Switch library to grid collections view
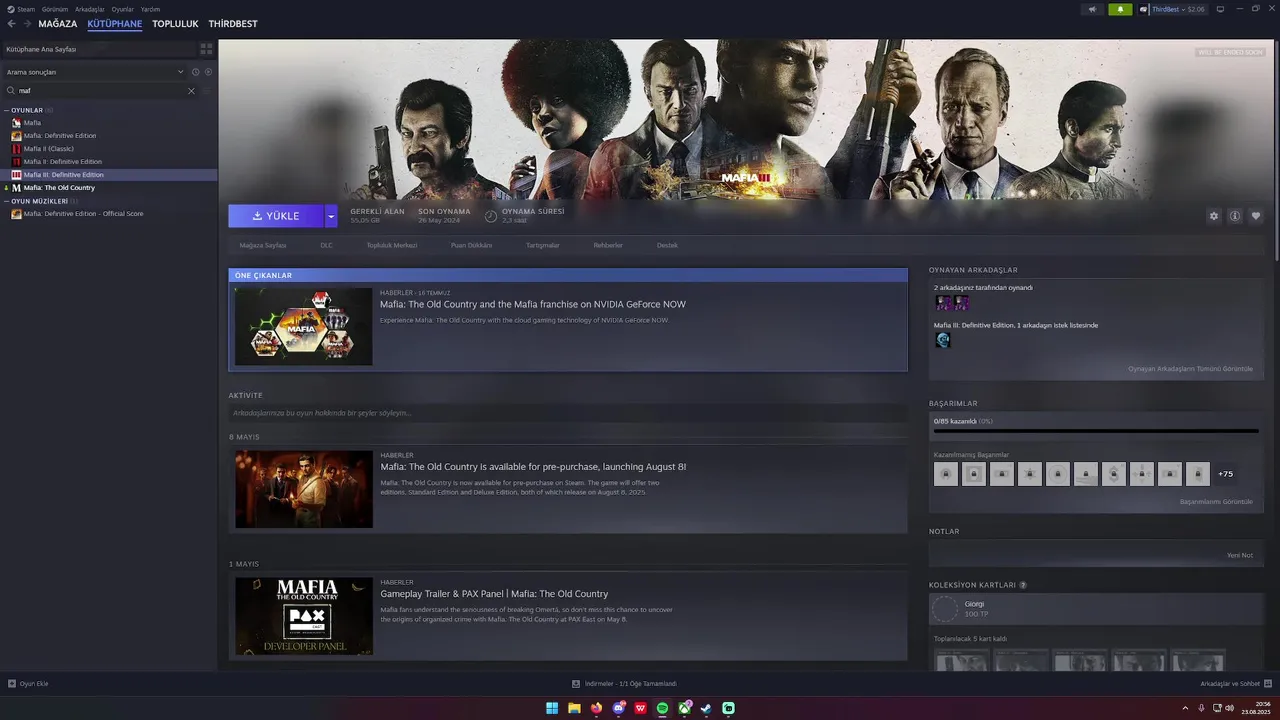Screen dimensions: 1280x720 (x=206, y=48)
